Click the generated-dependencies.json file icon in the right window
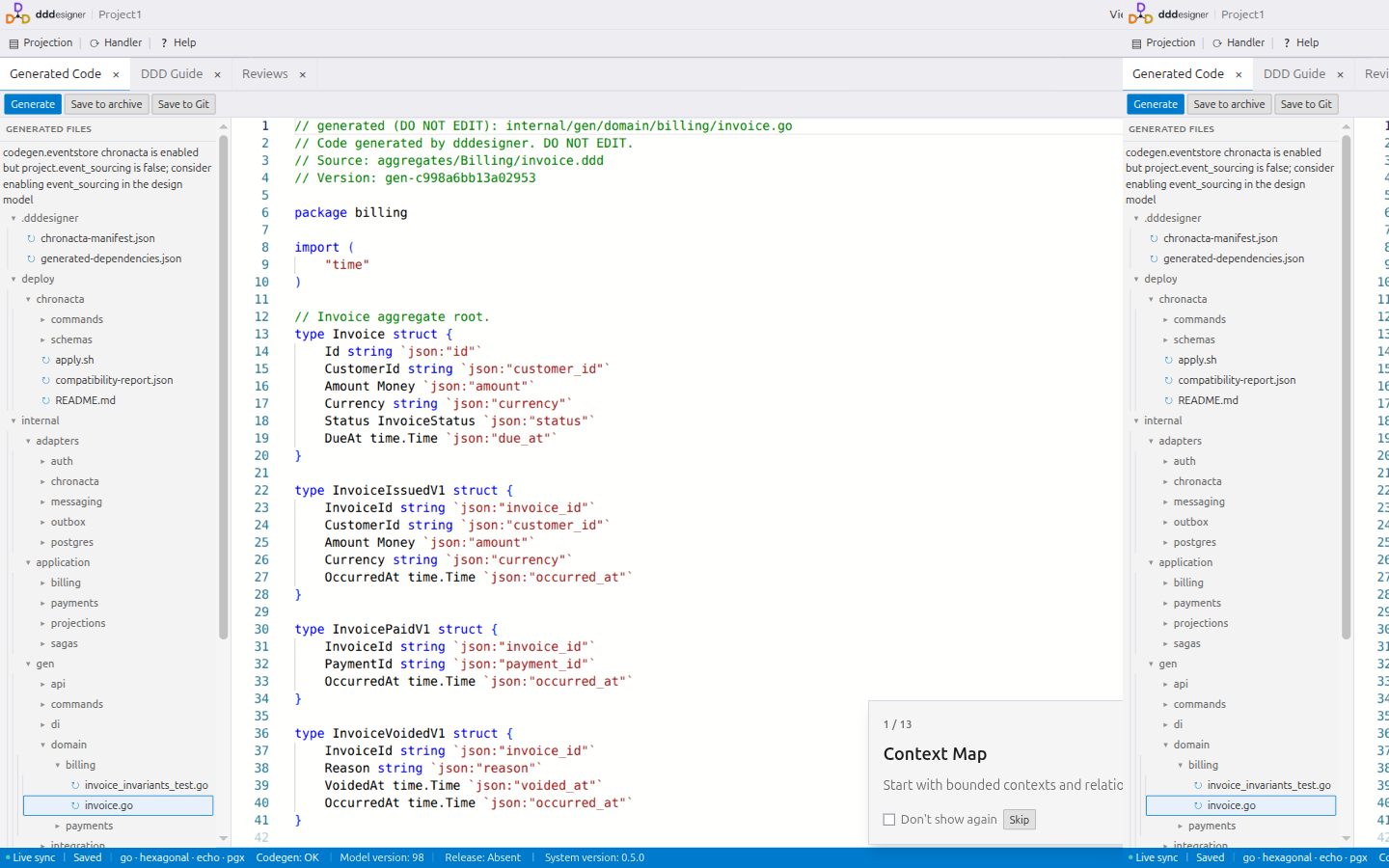 tap(1154, 258)
